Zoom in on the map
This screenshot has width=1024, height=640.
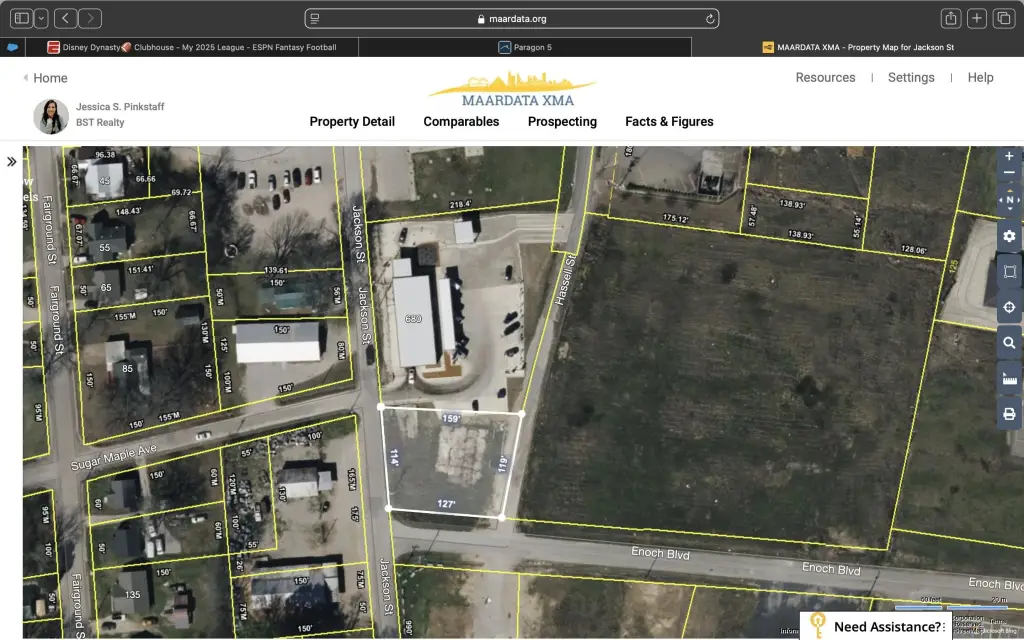tap(1008, 157)
